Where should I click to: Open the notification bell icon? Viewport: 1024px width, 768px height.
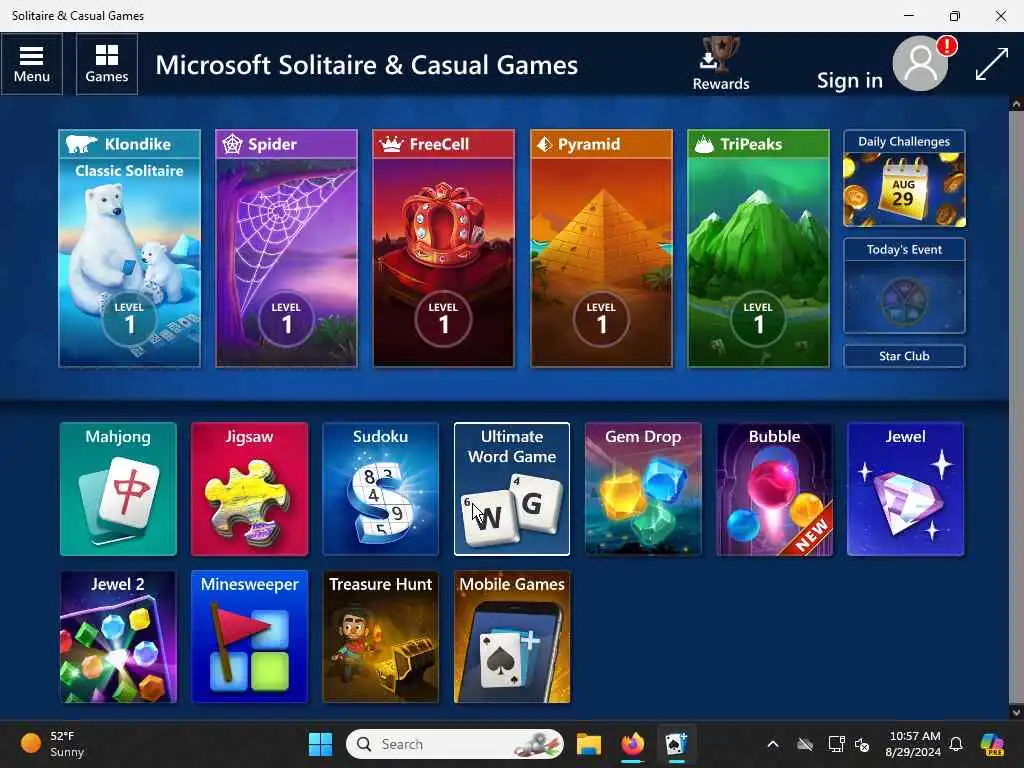[x=956, y=744]
